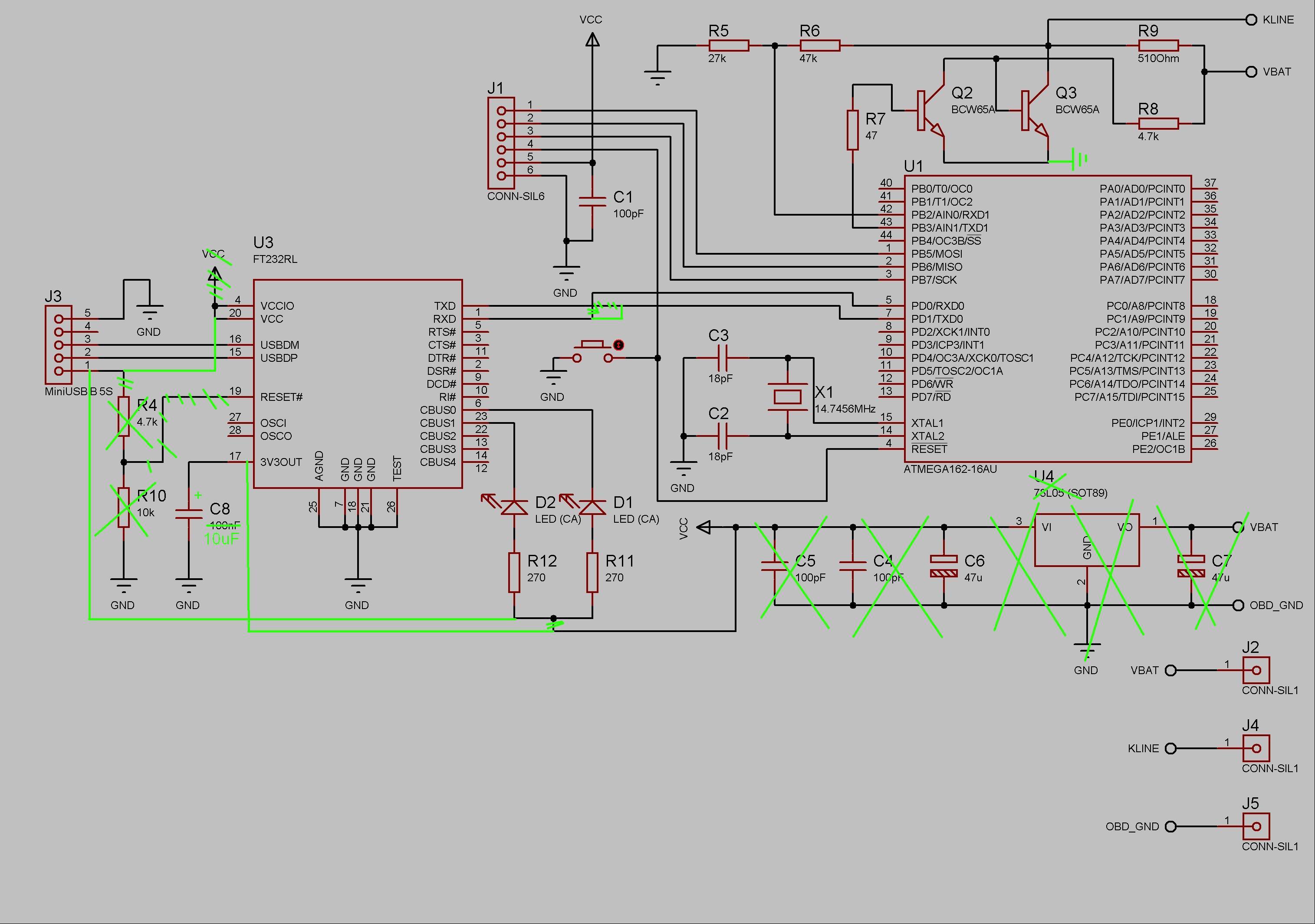Click the crossed-out U4 regulator block
The width and height of the screenshot is (1315, 924).
coord(1086,541)
